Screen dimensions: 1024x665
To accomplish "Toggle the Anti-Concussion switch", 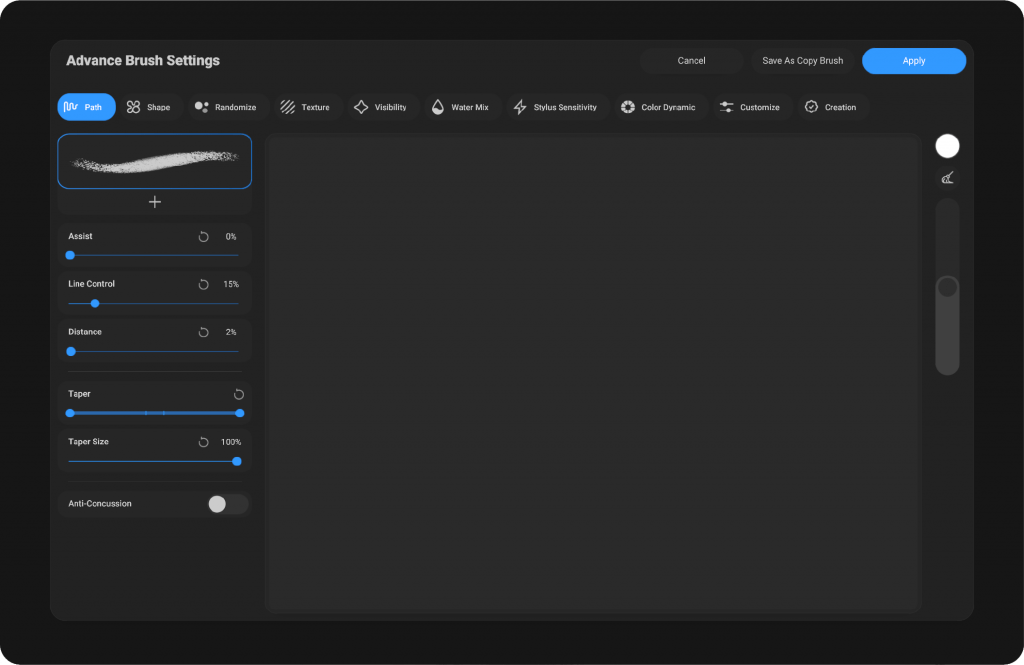I will pos(227,504).
